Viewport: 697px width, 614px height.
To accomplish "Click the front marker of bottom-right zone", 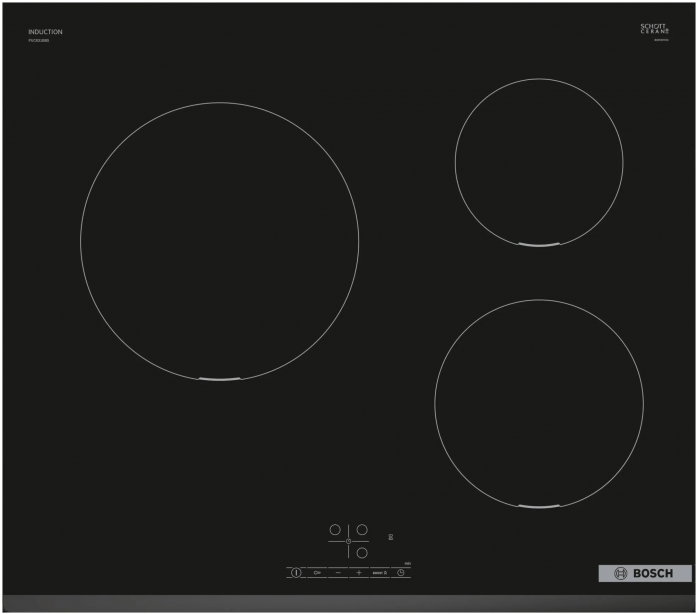I will pyautogui.click(x=539, y=506).
